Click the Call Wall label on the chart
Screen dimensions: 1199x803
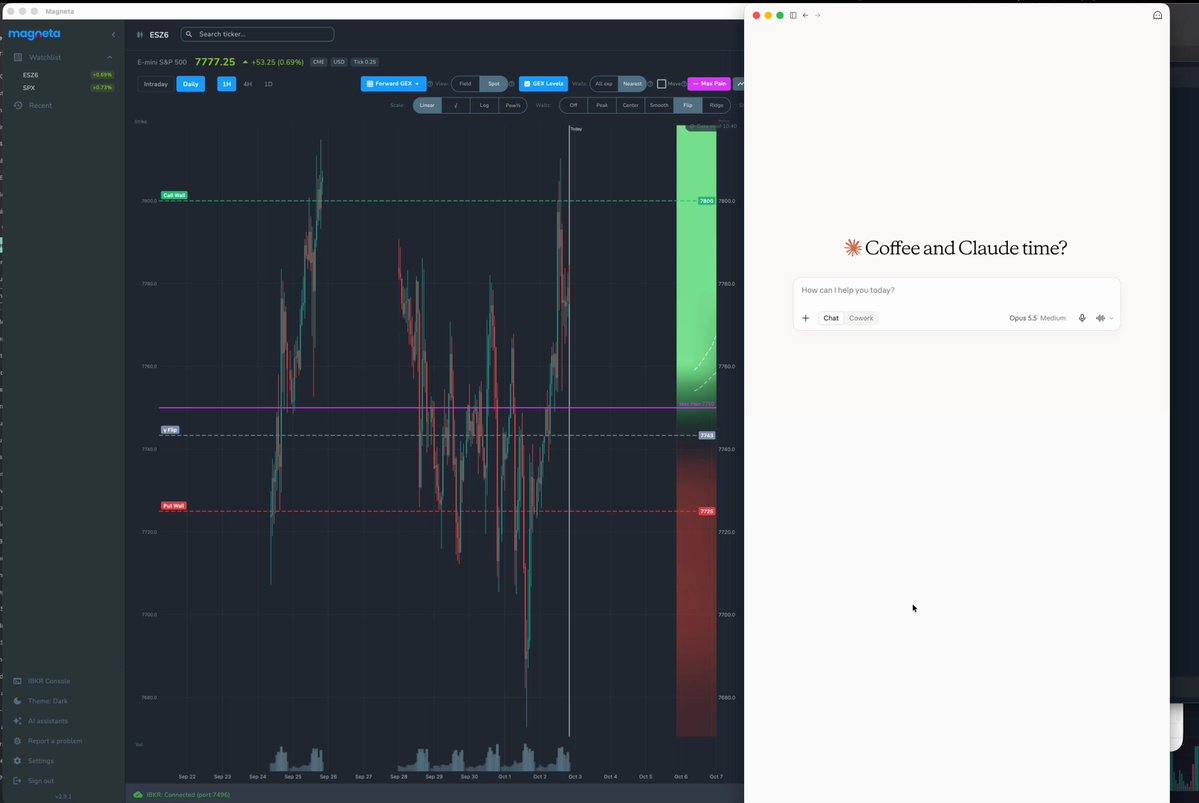click(x=174, y=196)
